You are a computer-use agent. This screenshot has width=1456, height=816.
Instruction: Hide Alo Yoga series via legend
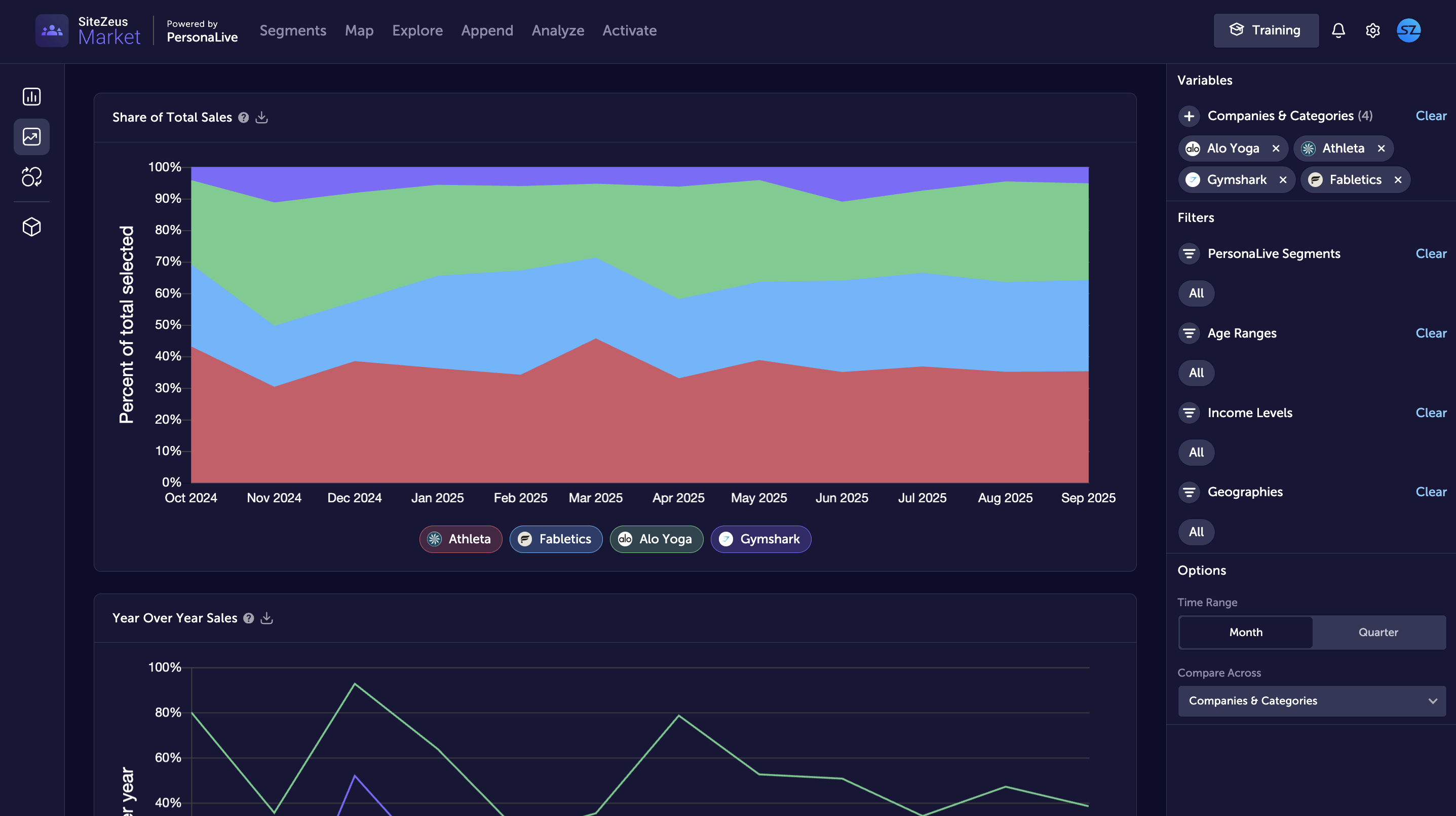656,539
